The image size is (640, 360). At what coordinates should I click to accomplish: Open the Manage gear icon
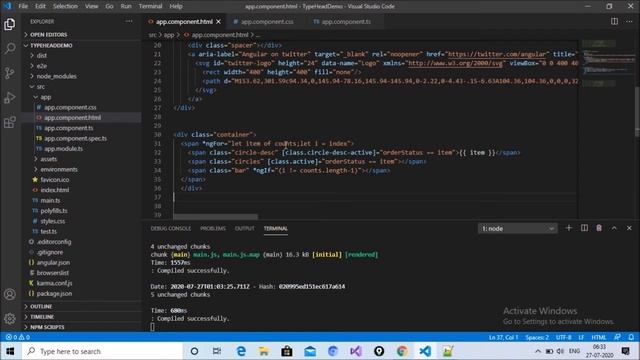[9, 318]
